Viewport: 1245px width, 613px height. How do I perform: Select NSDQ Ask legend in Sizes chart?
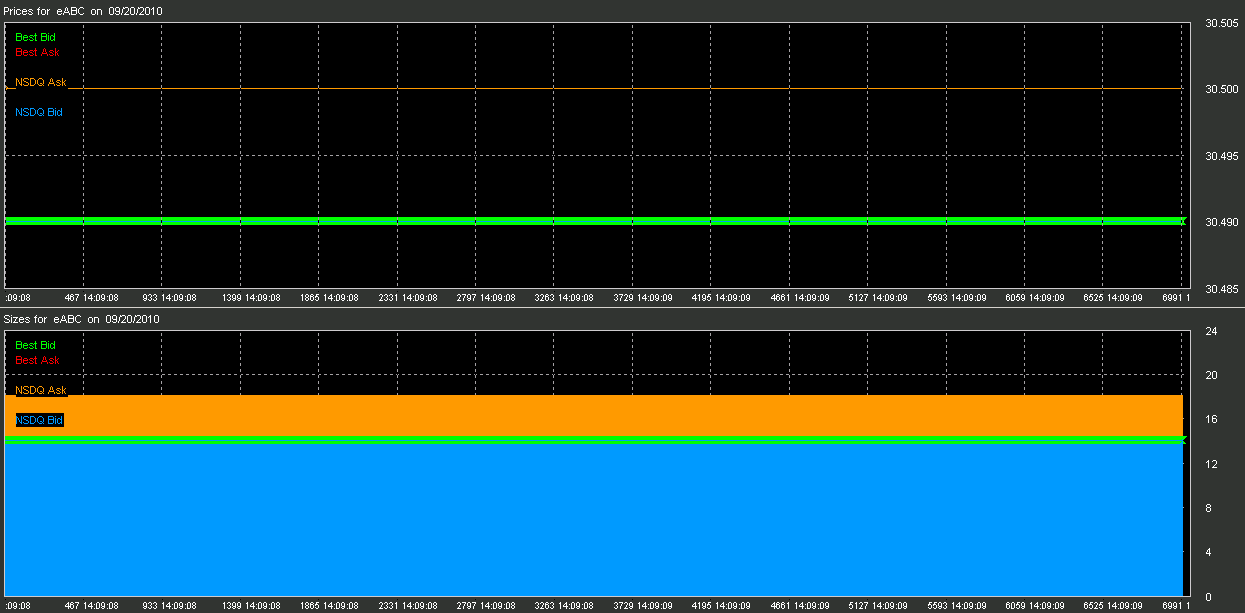point(41,390)
